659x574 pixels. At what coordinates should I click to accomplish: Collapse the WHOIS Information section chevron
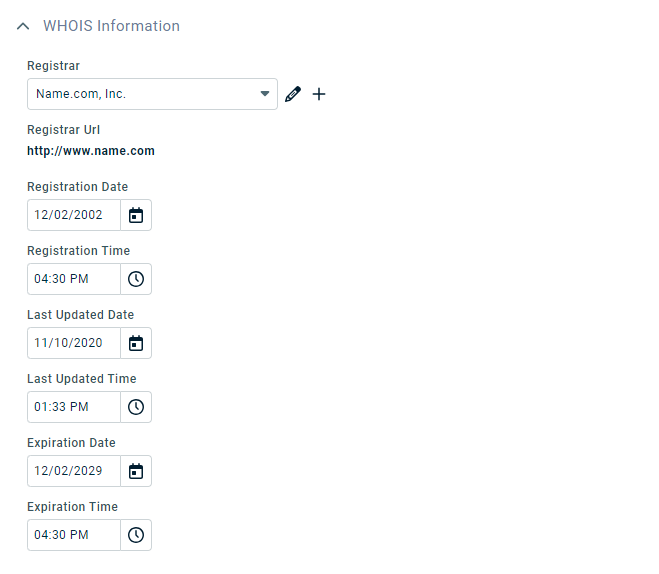23,26
